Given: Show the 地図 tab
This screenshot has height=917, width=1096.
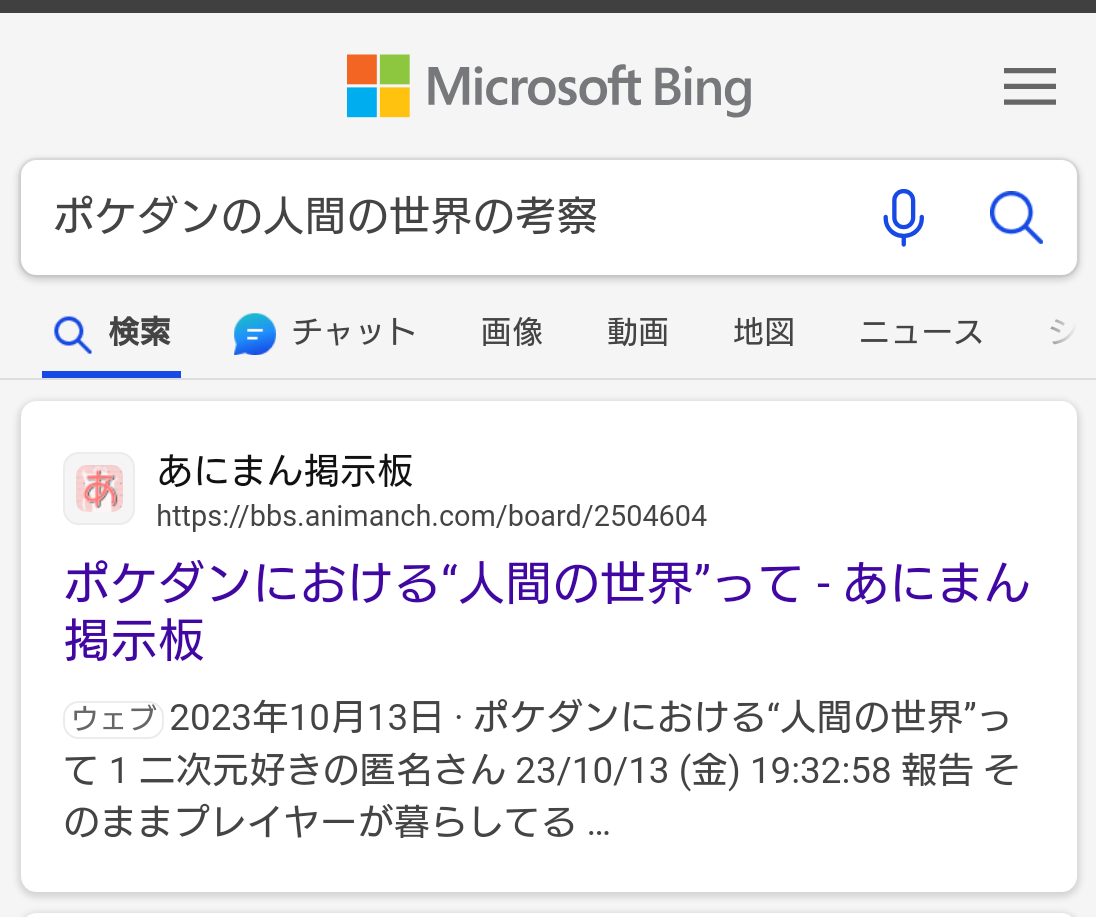Looking at the screenshot, I should point(764,332).
